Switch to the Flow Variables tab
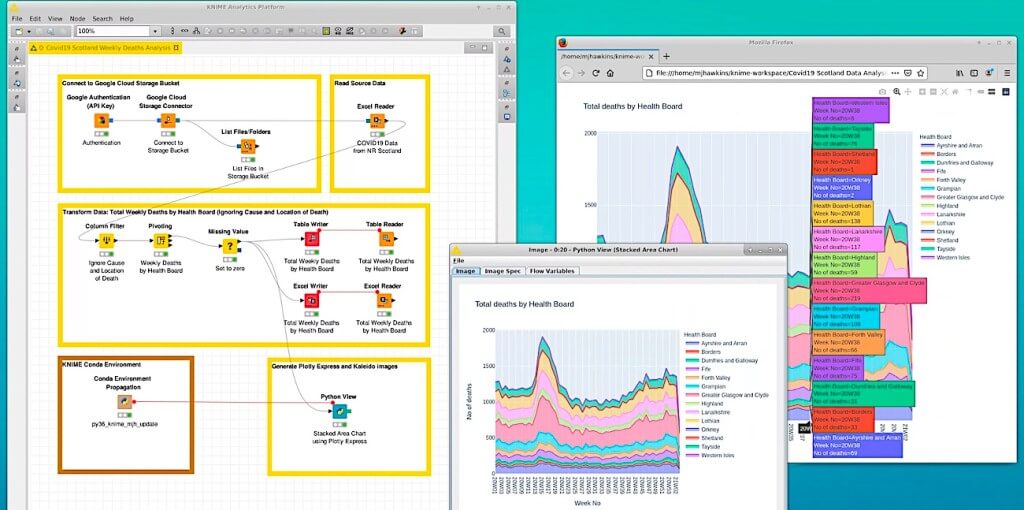 click(552, 271)
